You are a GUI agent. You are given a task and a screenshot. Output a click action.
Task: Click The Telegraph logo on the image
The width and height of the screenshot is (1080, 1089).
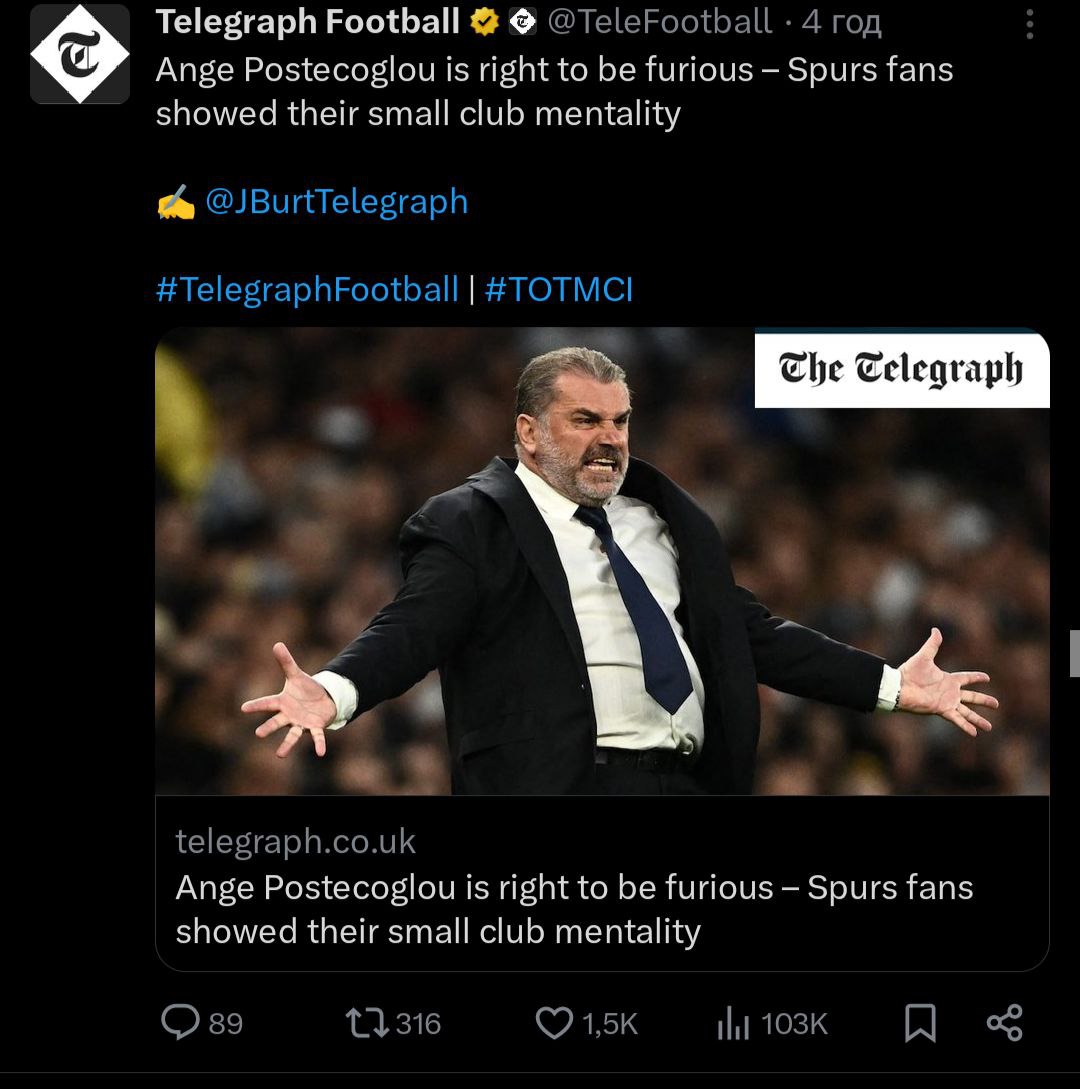pyautogui.click(x=901, y=369)
